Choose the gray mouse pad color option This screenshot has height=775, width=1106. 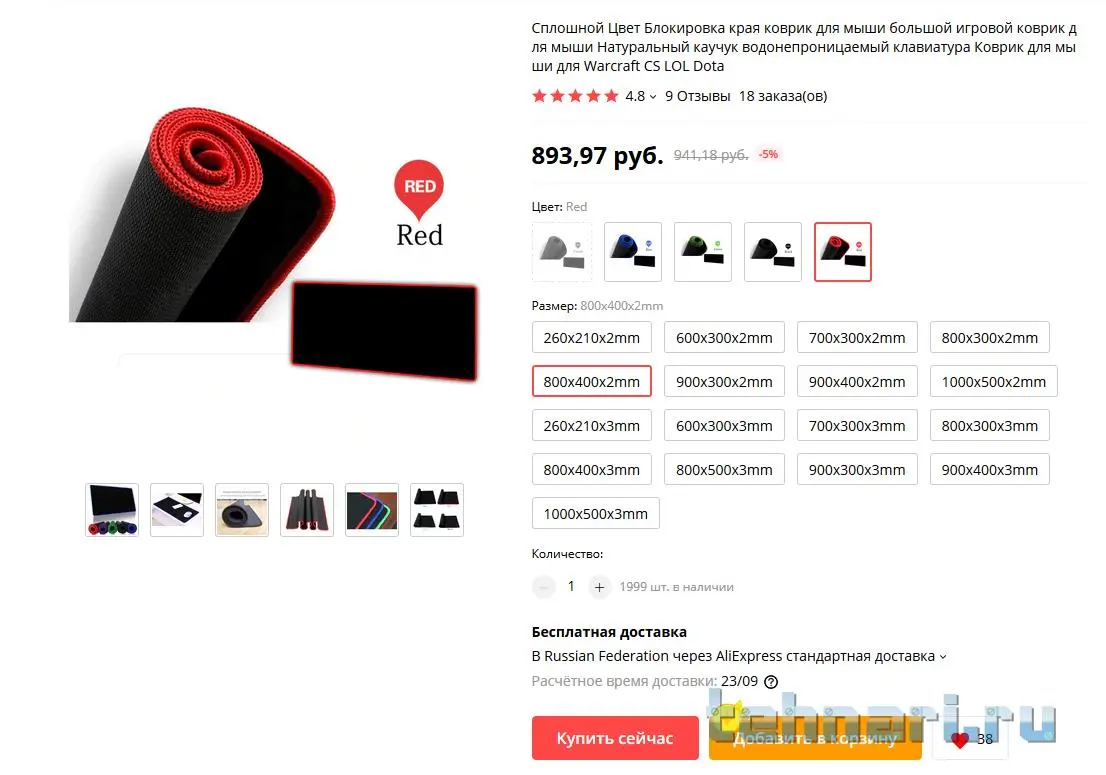pos(561,252)
